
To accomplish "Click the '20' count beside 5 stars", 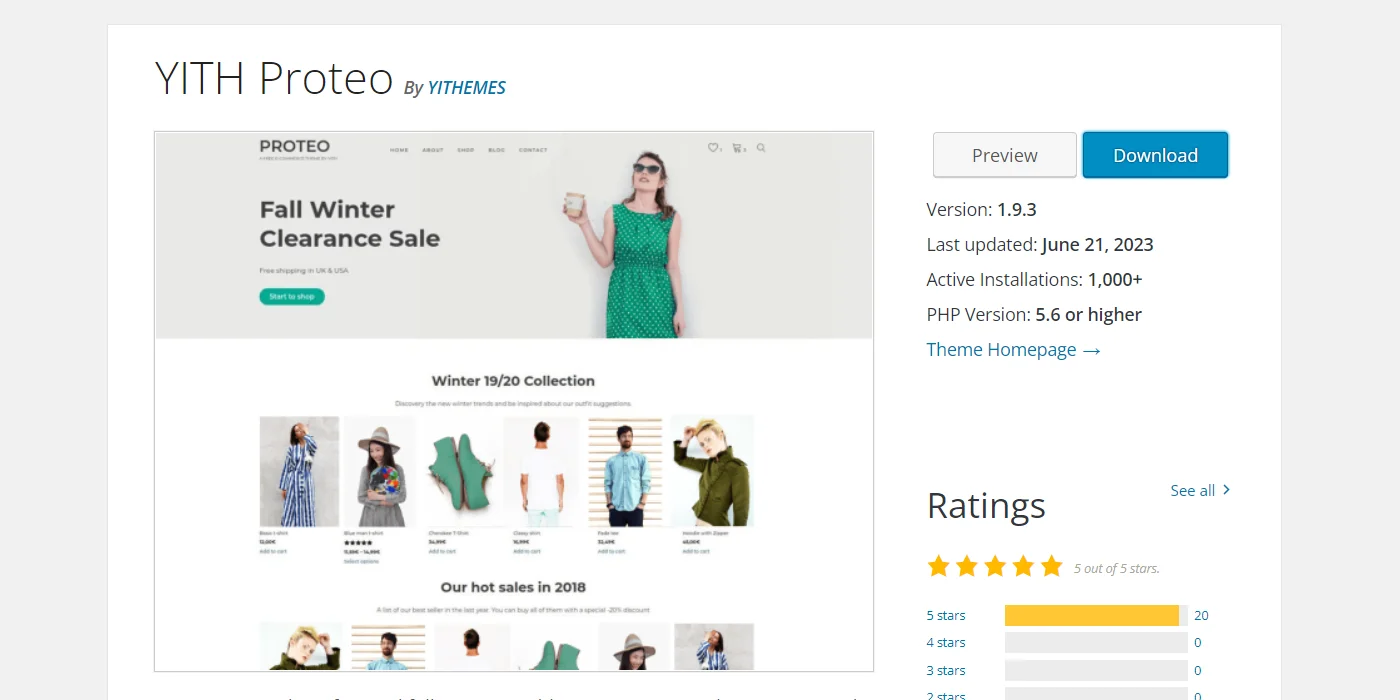I will [1201, 616].
